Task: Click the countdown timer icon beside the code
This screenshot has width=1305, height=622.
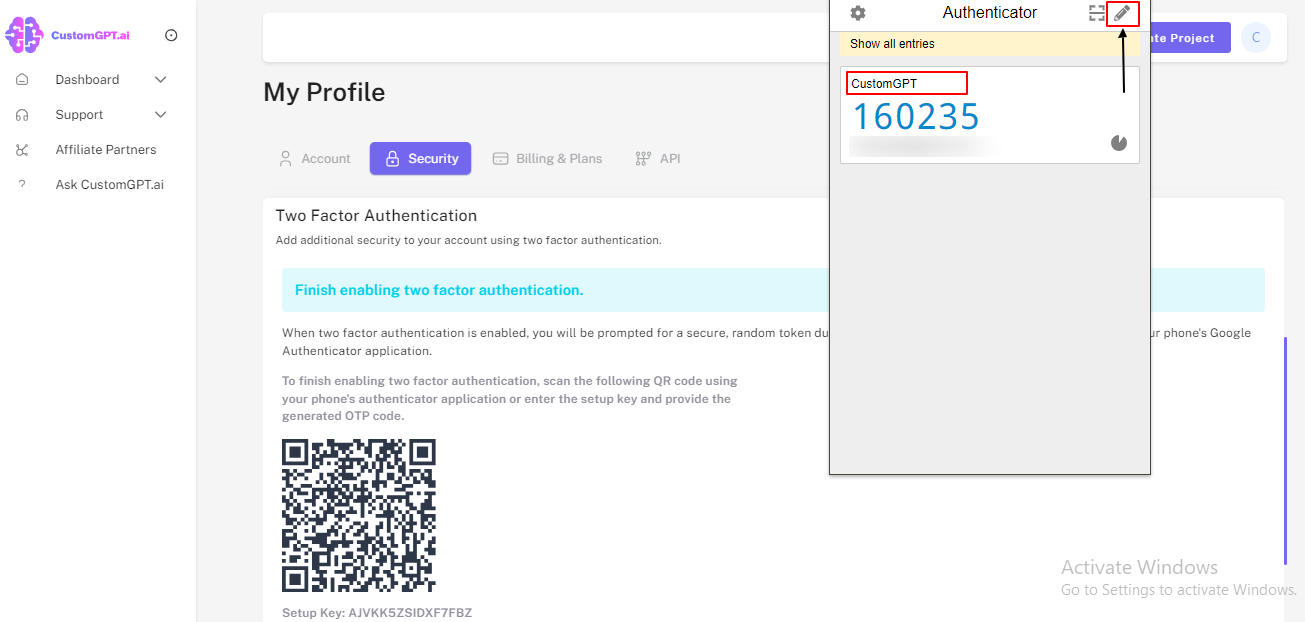Action: coord(1118,142)
